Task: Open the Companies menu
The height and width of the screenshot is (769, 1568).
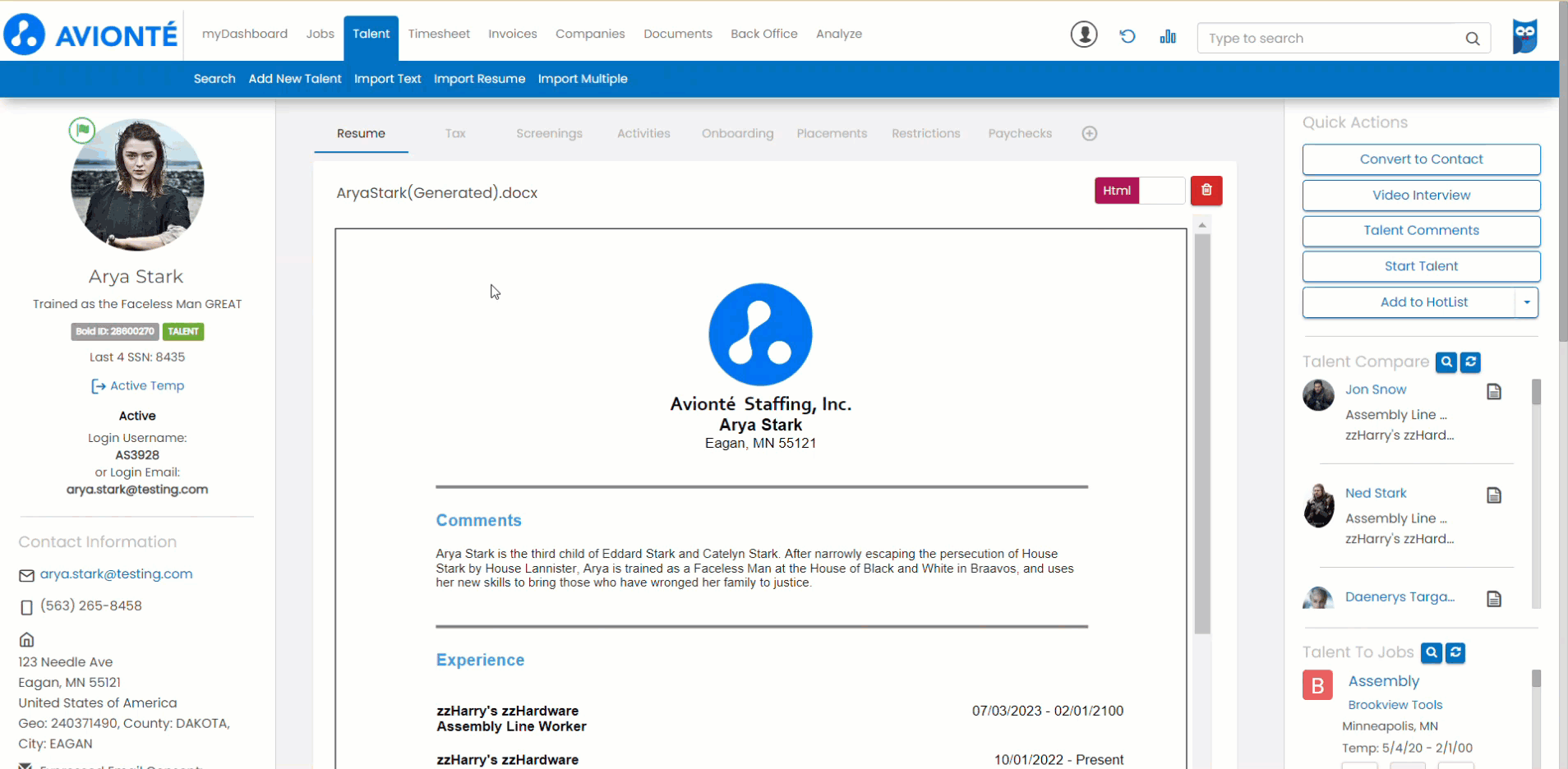Action: (x=590, y=34)
